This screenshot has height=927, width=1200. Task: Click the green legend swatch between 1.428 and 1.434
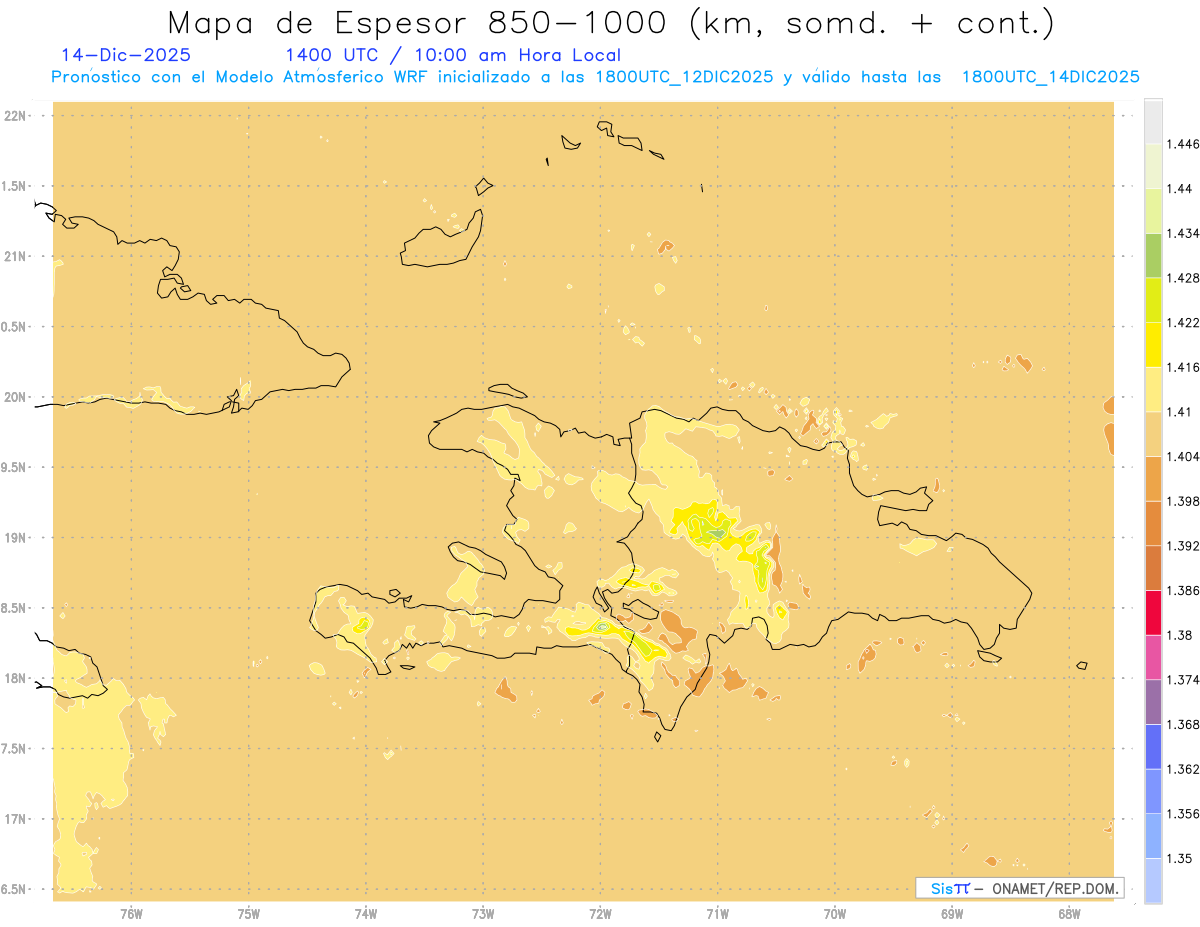(1153, 255)
